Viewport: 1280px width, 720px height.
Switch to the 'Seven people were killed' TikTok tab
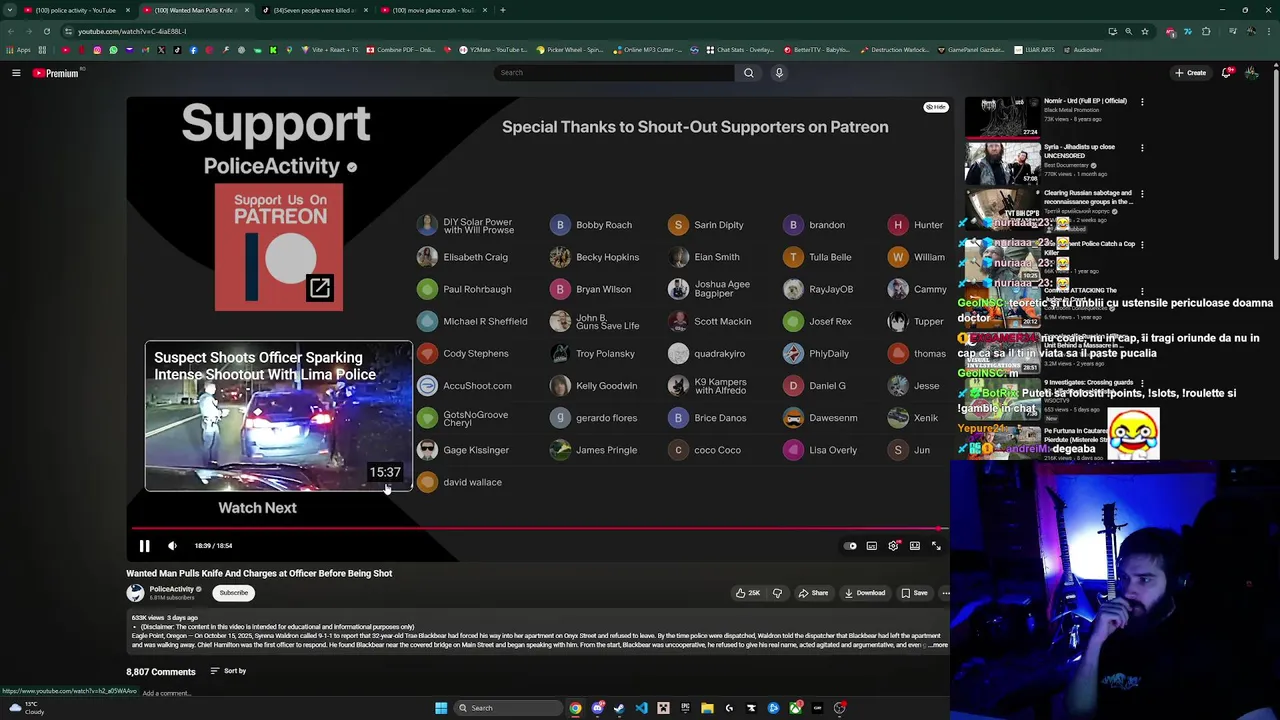315,10
